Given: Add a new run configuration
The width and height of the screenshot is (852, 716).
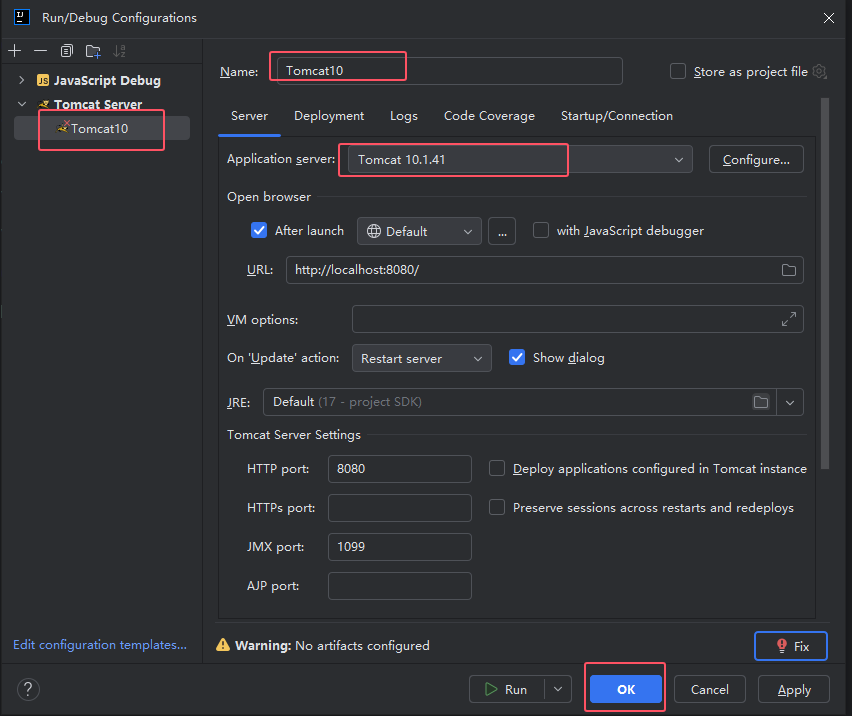Looking at the screenshot, I should pos(15,51).
